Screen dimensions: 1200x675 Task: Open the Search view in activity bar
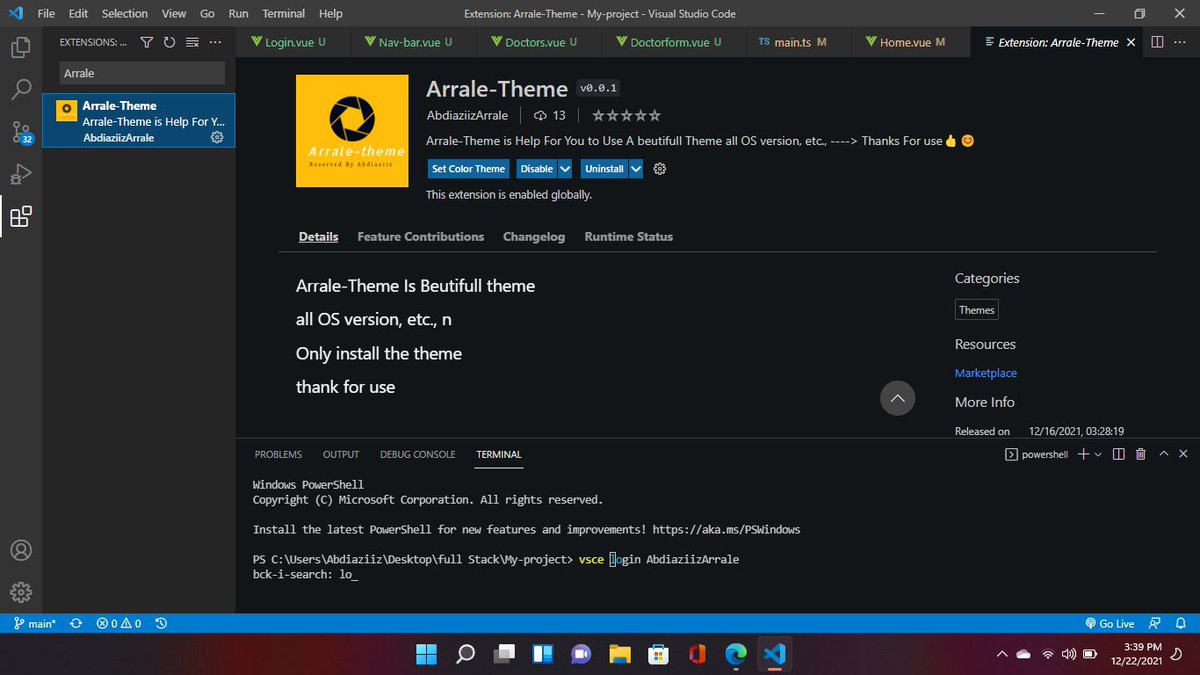pyautogui.click(x=21, y=89)
